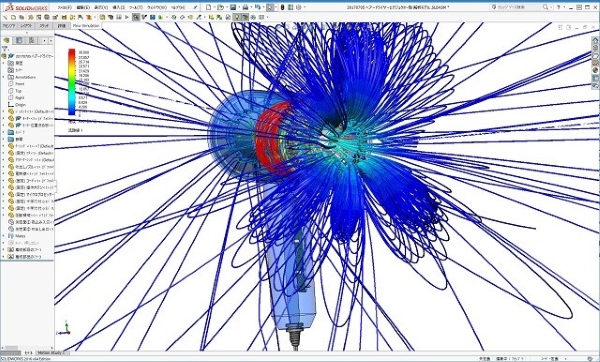Open the Flow Simulation tab
Viewport: 600px width, 362px height.
point(86,26)
